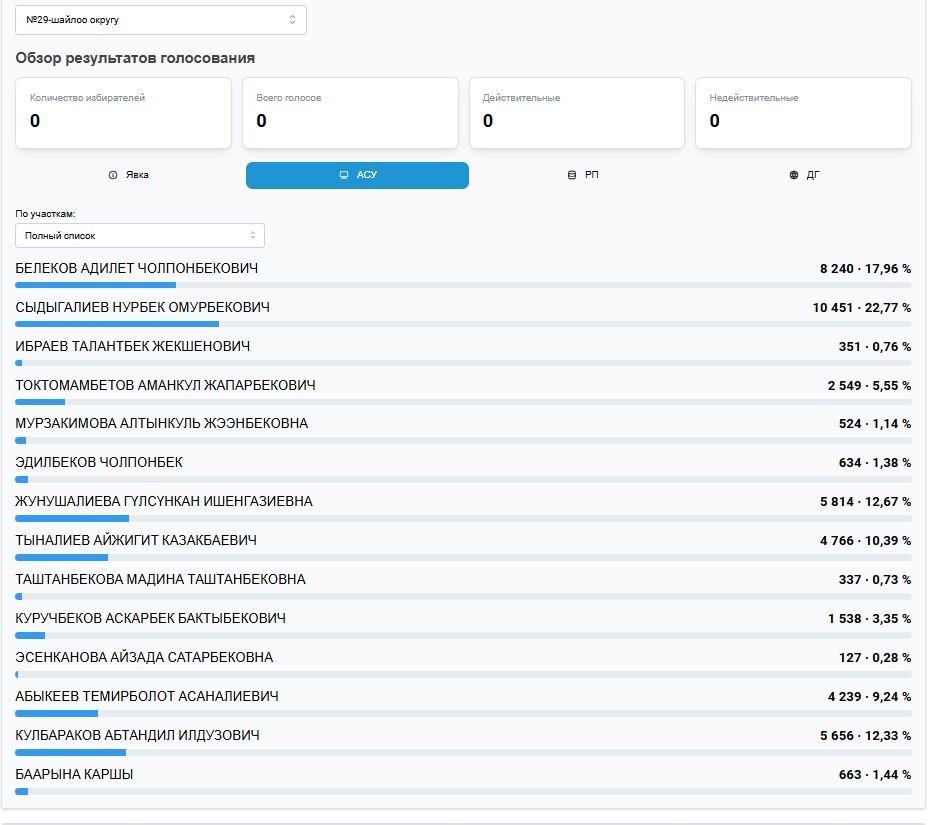Click the Всего голосов stat card

pos(350,113)
